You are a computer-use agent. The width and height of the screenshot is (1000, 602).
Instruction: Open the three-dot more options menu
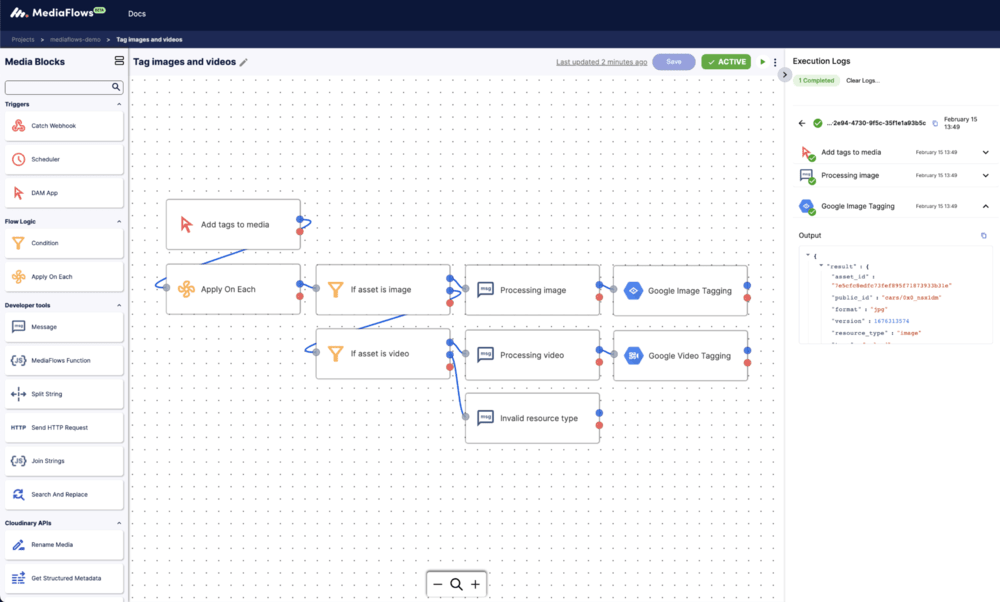point(775,62)
